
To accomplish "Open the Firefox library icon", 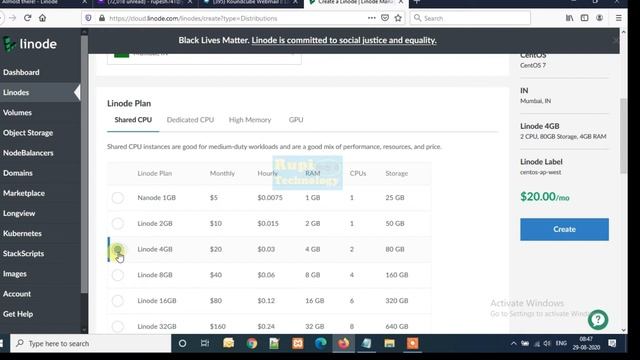I will [569, 18].
